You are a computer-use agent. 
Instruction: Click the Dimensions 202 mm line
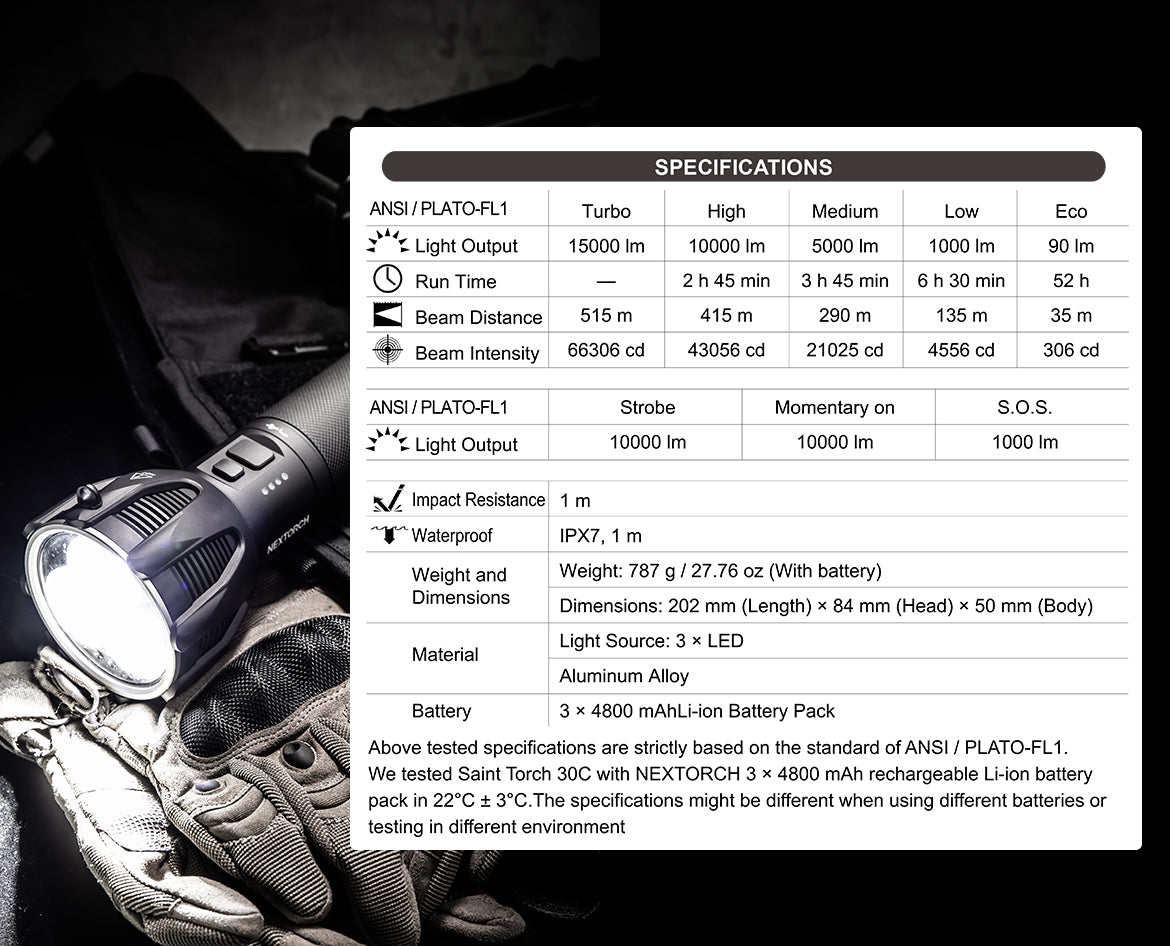click(x=826, y=605)
